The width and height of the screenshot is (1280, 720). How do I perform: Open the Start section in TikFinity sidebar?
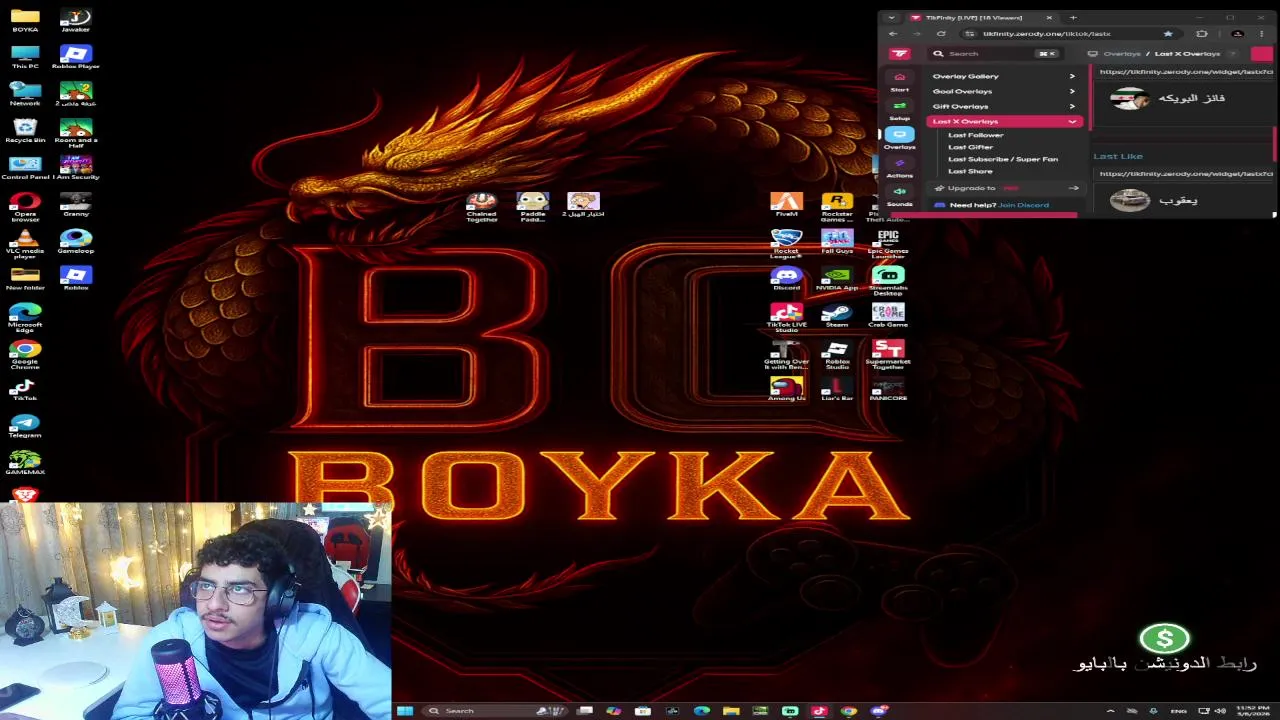(x=899, y=82)
